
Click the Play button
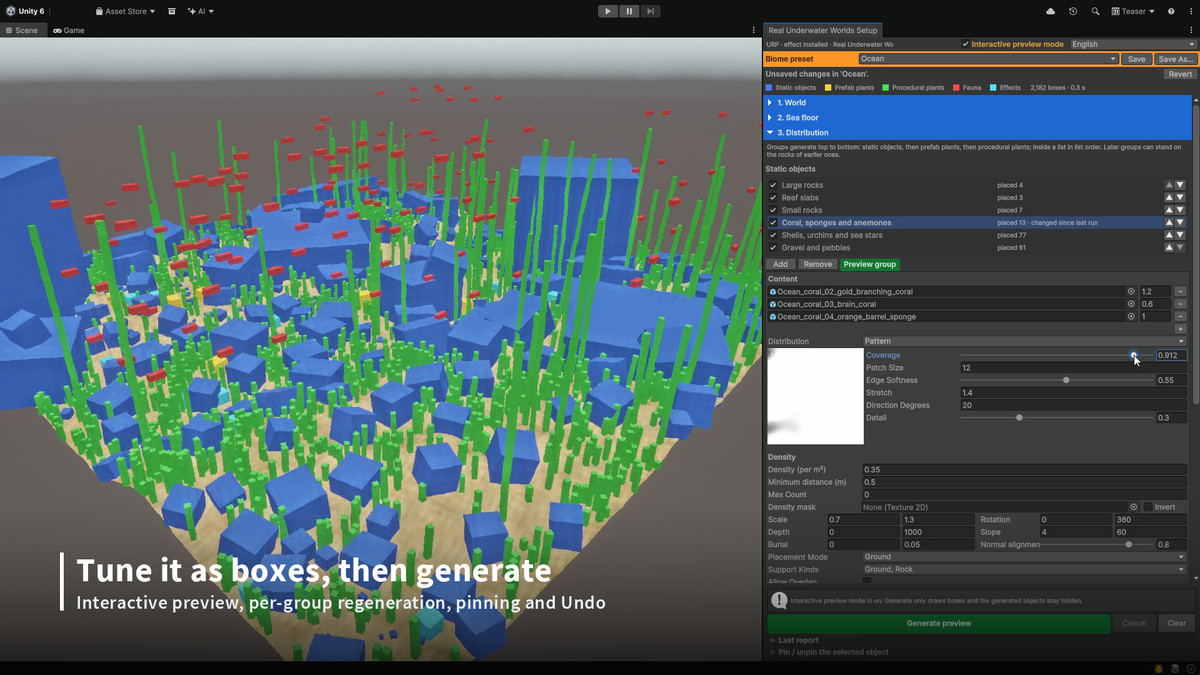pyautogui.click(x=608, y=11)
